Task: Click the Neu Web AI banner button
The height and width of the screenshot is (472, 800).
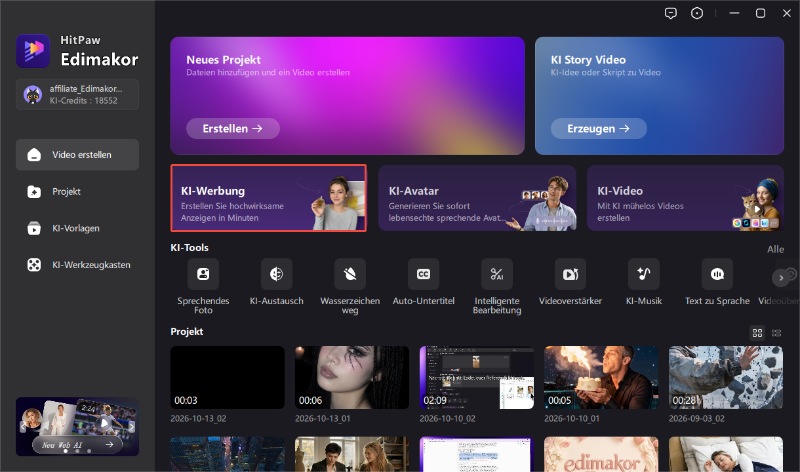Action: (78, 445)
